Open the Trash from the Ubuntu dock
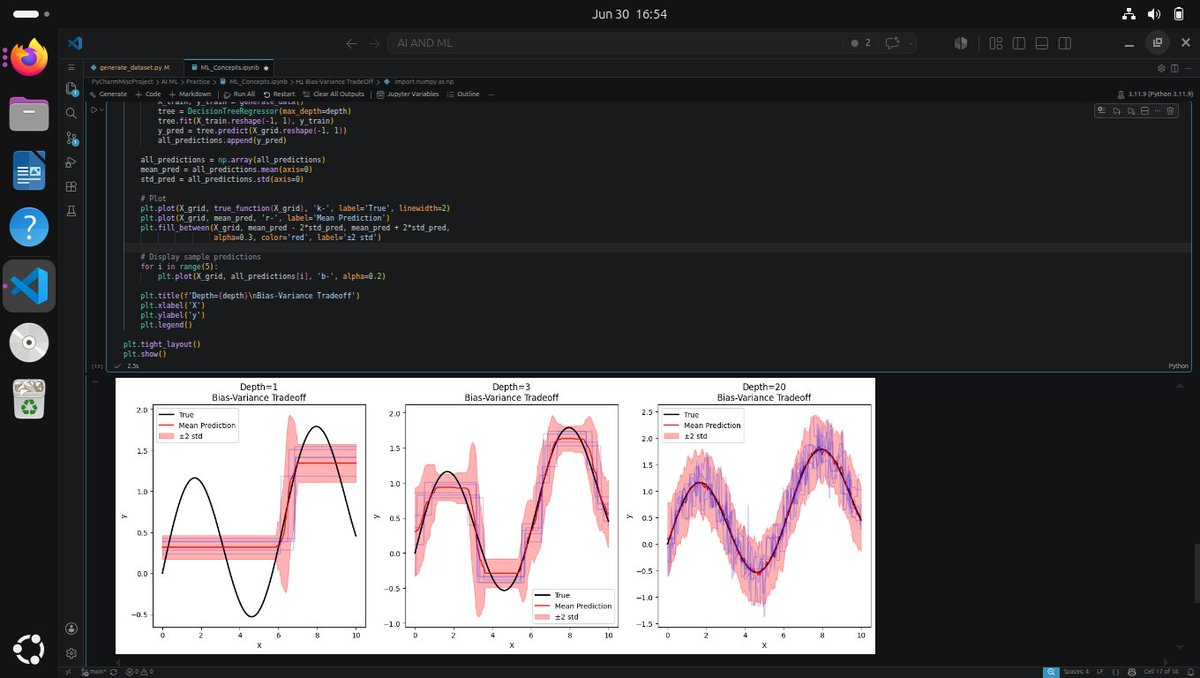This screenshot has width=1200, height=678. pyautogui.click(x=29, y=399)
